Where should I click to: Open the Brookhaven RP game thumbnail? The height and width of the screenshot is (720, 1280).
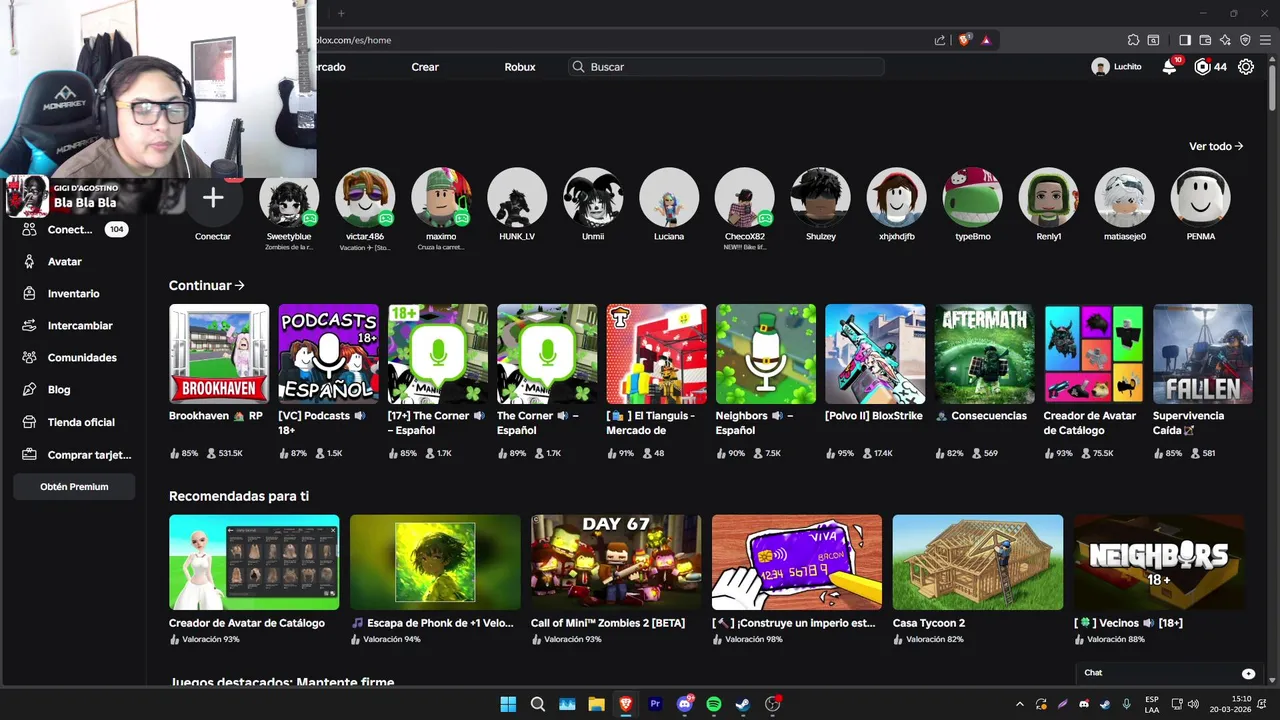tap(219, 354)
